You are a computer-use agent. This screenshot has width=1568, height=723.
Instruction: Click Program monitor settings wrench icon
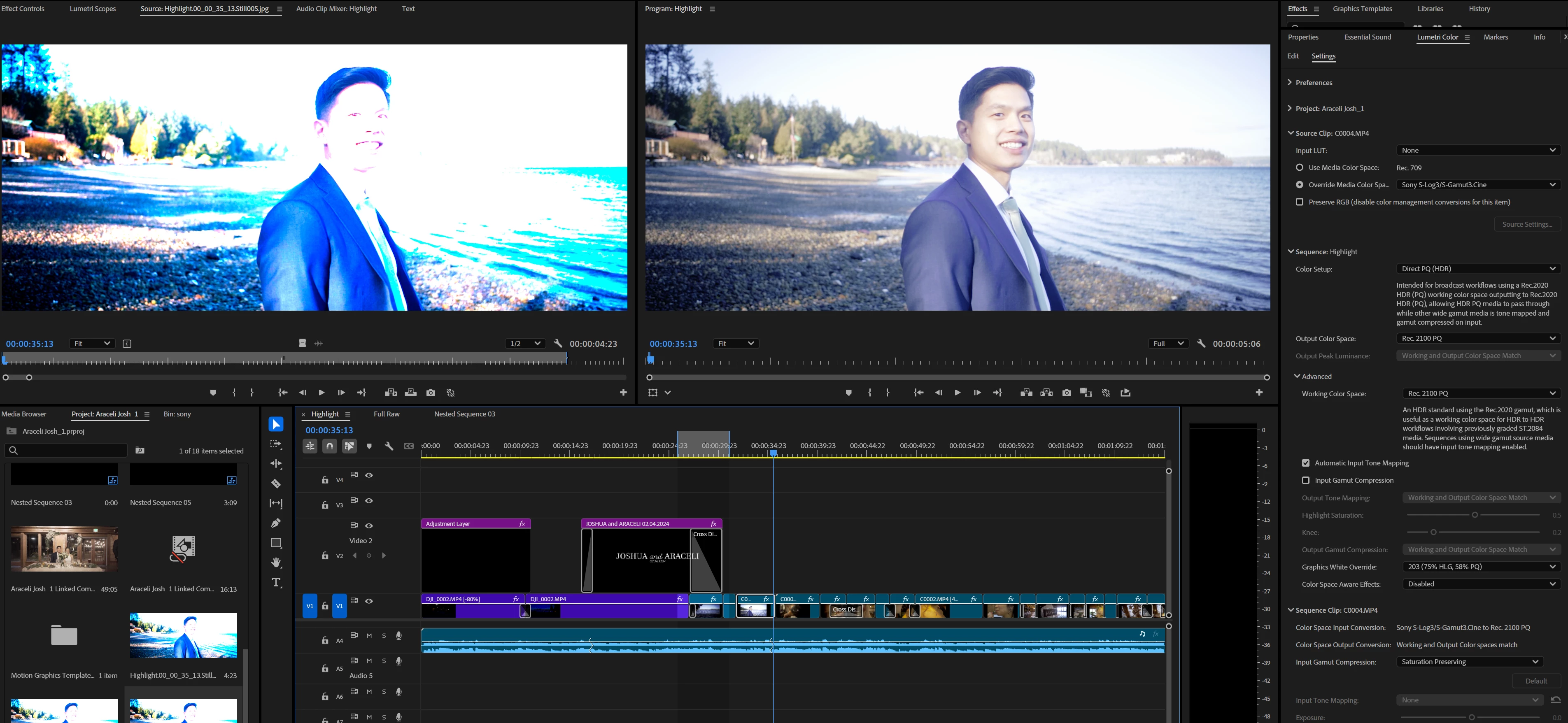[x=1200, y=343]
